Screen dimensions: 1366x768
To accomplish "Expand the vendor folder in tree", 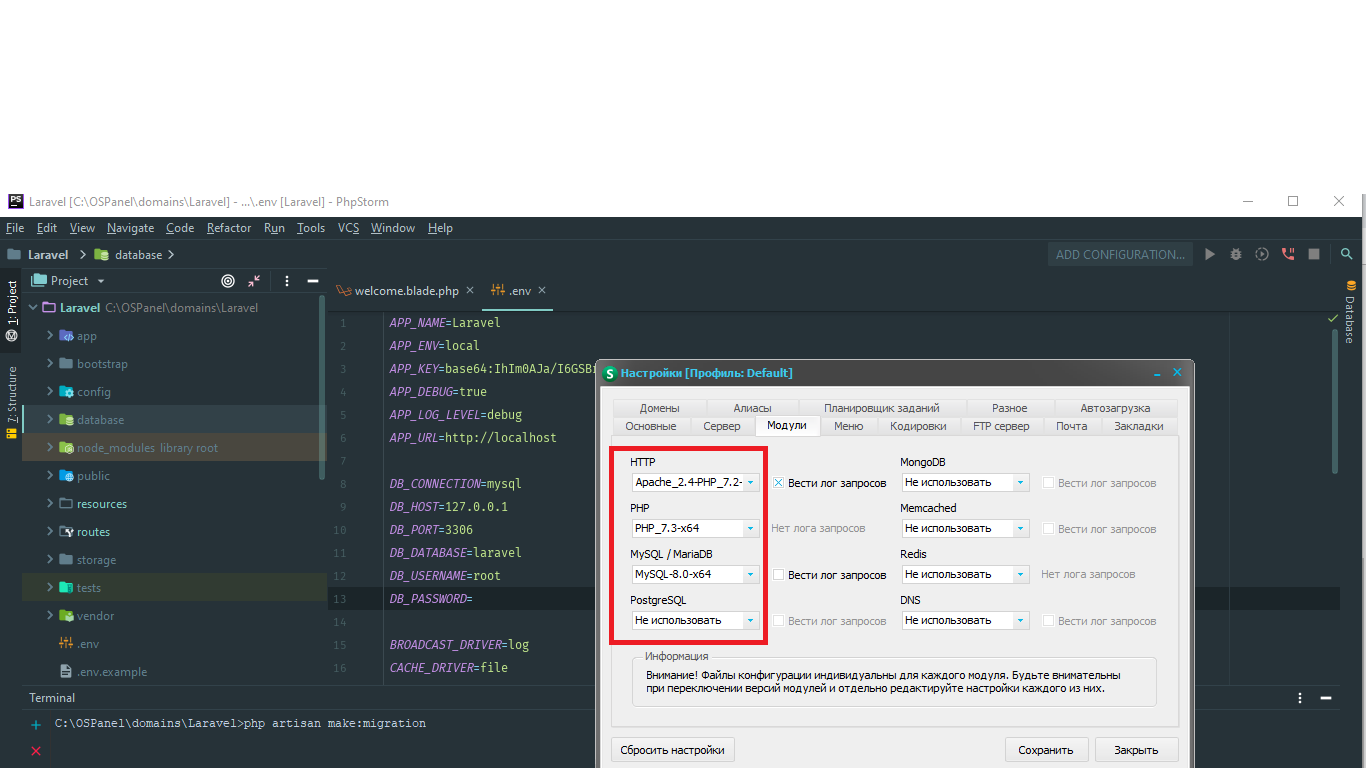I will [50, 616].
